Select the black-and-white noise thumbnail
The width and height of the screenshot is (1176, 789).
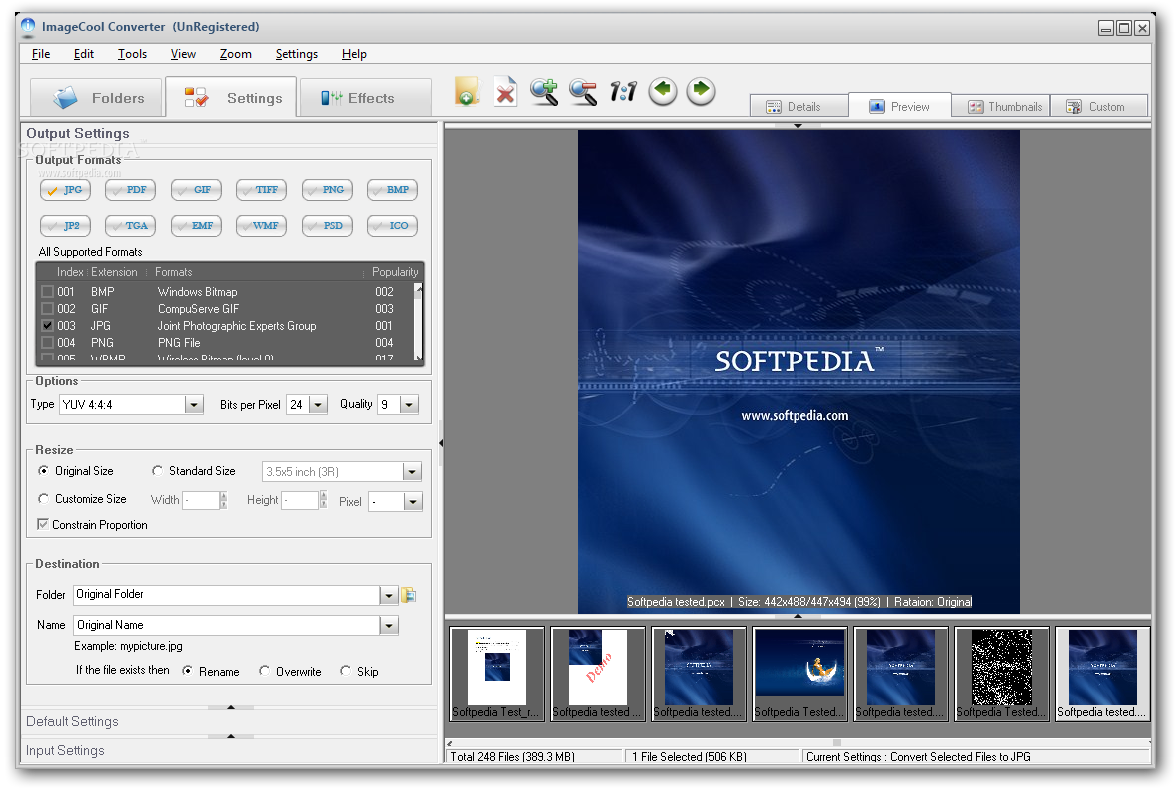(x=1001, y=674)
